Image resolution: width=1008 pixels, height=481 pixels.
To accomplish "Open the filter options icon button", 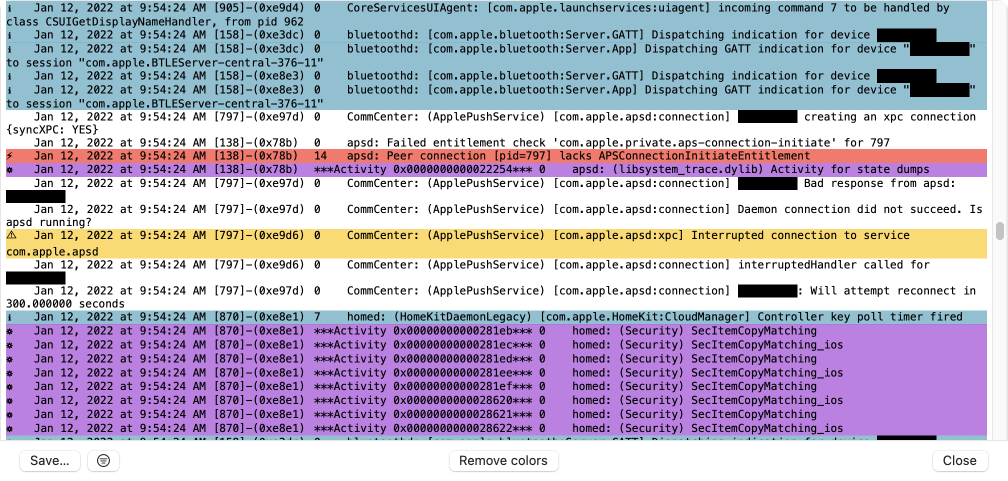I will pos(104,460).
